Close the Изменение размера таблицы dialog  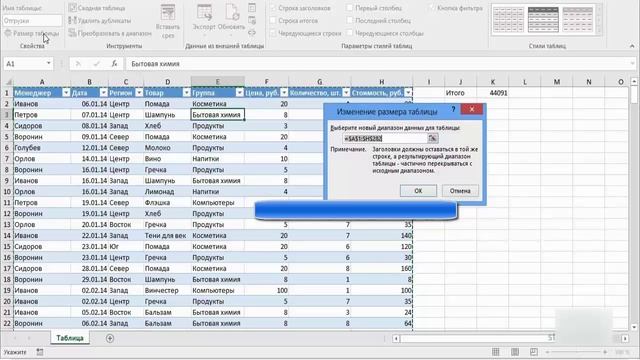coord(472,109)
